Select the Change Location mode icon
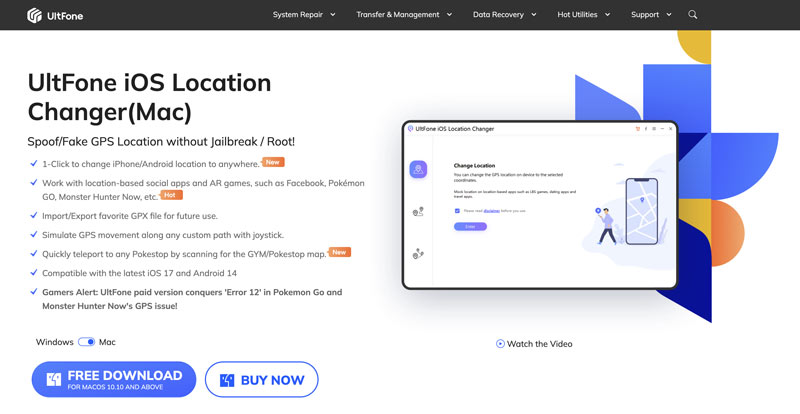The height and width of the screenshot is (414, 800). click(418, 169)
